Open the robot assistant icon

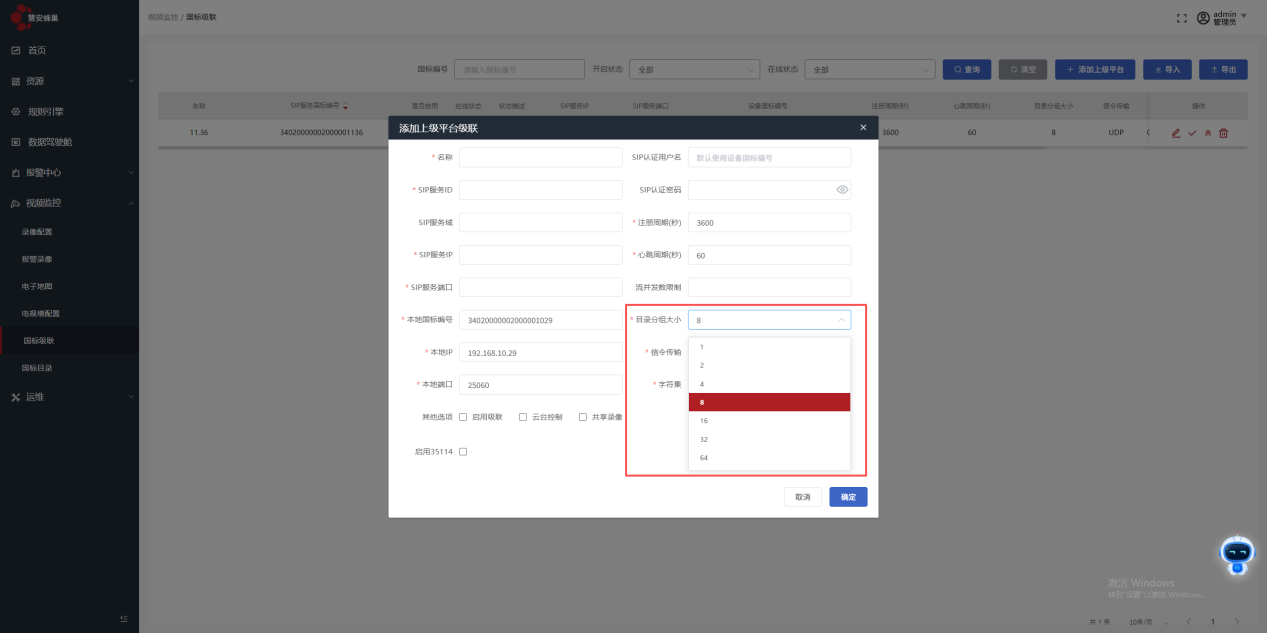pyautogui.click(x=1237, y=553)
